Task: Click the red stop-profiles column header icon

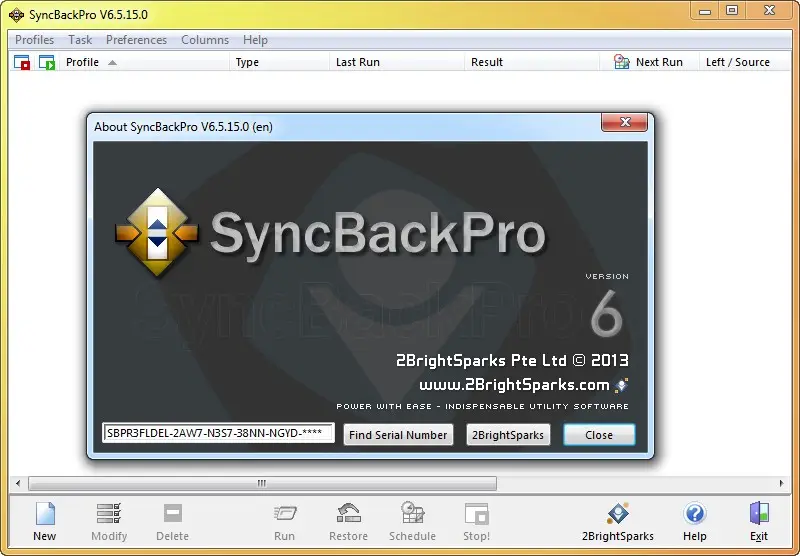Action: 22,62
